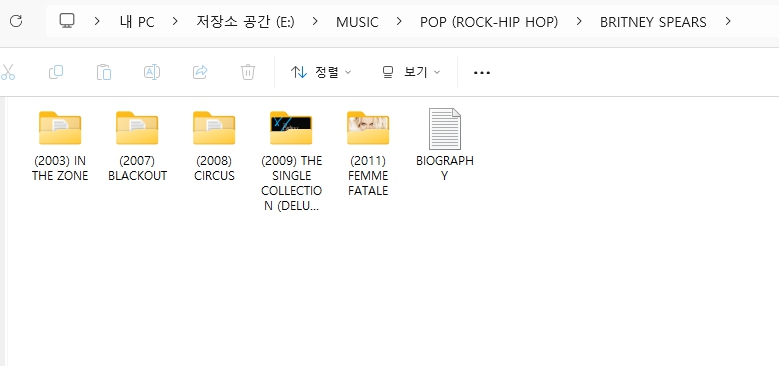This screenshot has height=366, width=779.
Task: Select the (2011) FEMME FATALE folder thumbnail
Action: click(x=368, y=128)
